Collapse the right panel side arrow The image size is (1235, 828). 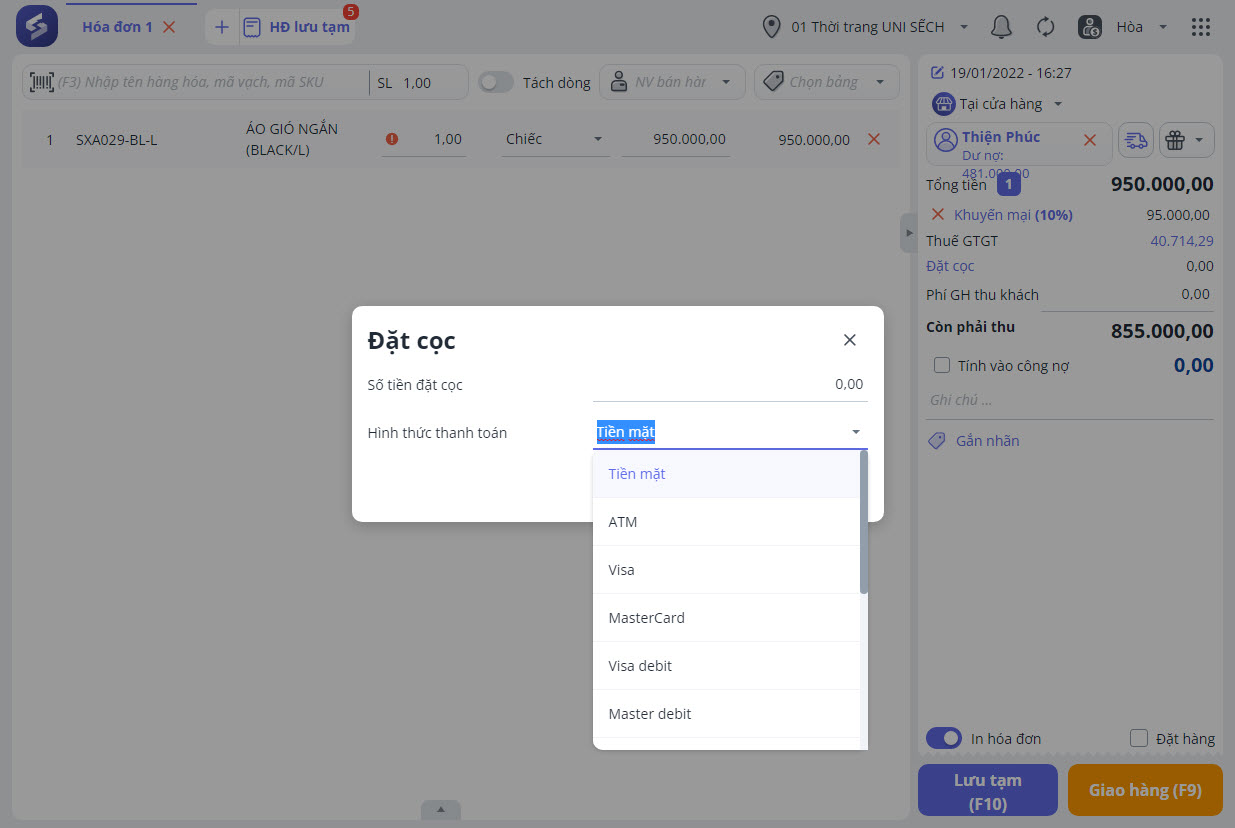click(908, 233)
